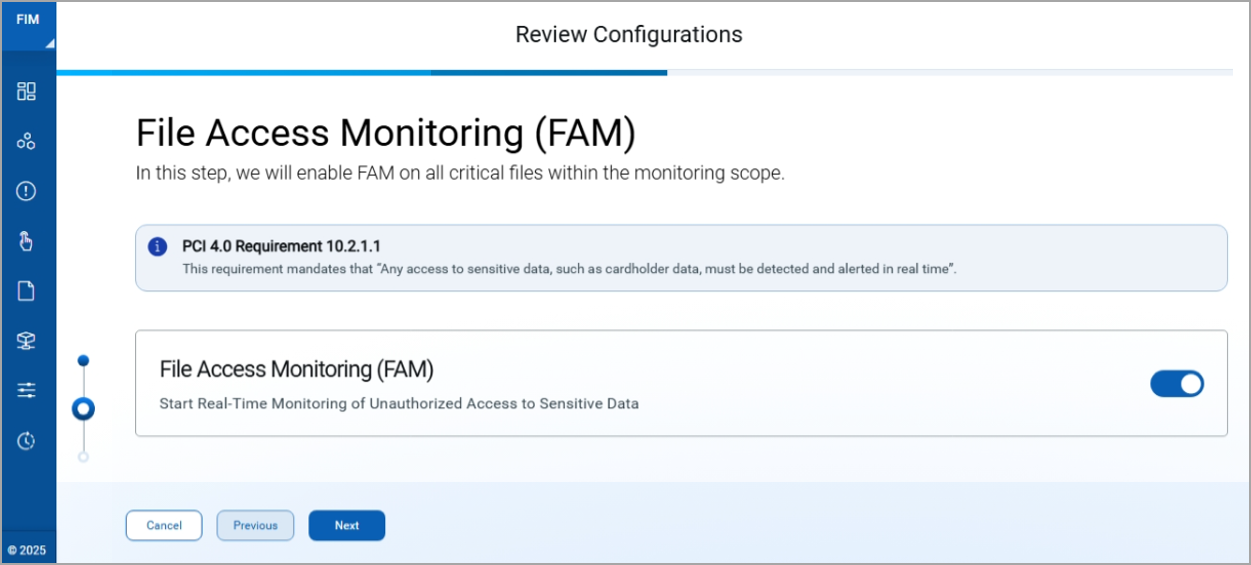This screenshot has height=565, width=1251.
Task: Click the Previous button
Action: 255,525
